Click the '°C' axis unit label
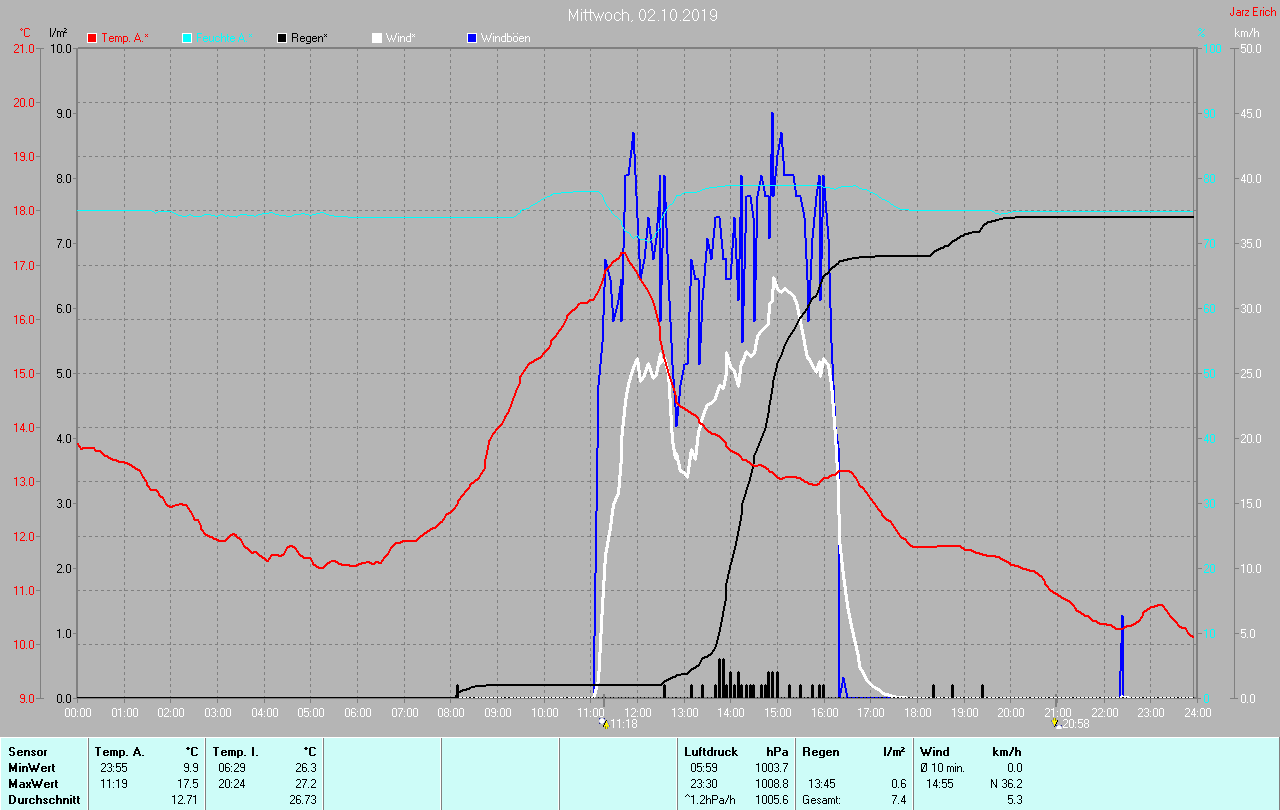1280x810 pixels. 26,33
